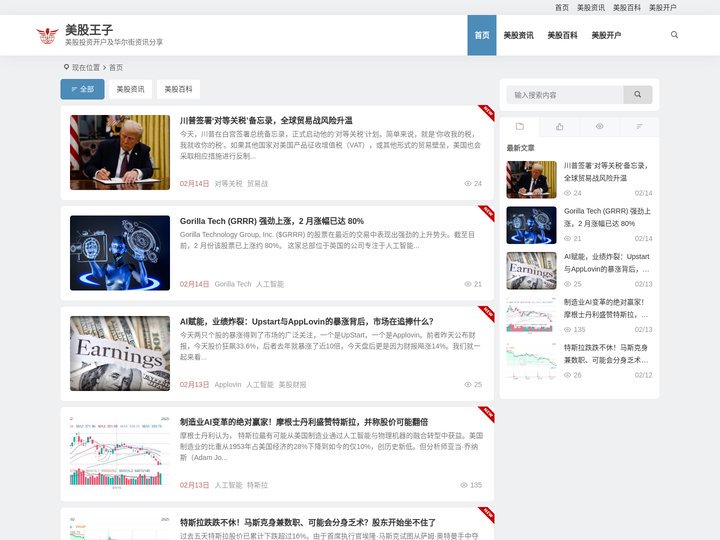Open article 川普签署对等关税备忘录 title
Viewport: 720px width, 540px height.
(x=266, y=121)
